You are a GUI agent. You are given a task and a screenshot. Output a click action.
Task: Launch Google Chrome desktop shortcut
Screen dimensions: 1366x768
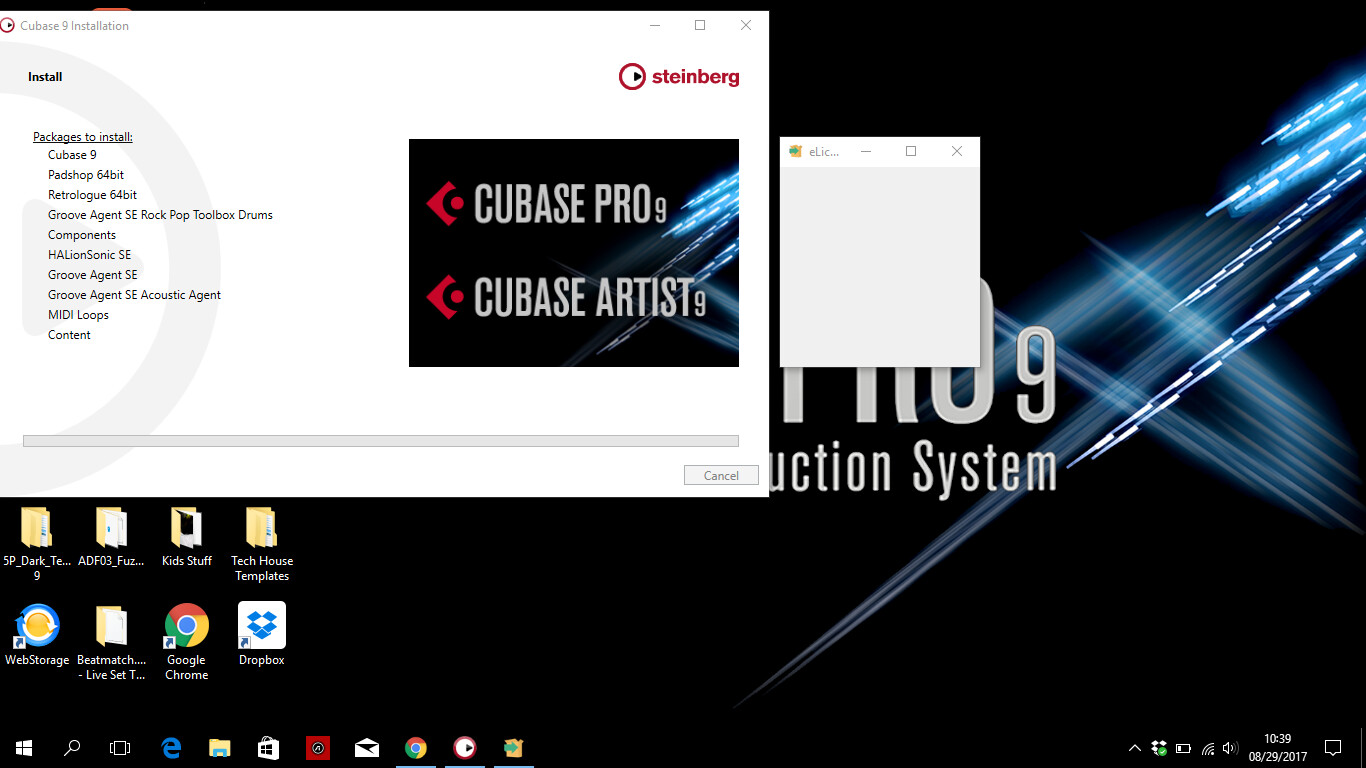coord(186,643)
